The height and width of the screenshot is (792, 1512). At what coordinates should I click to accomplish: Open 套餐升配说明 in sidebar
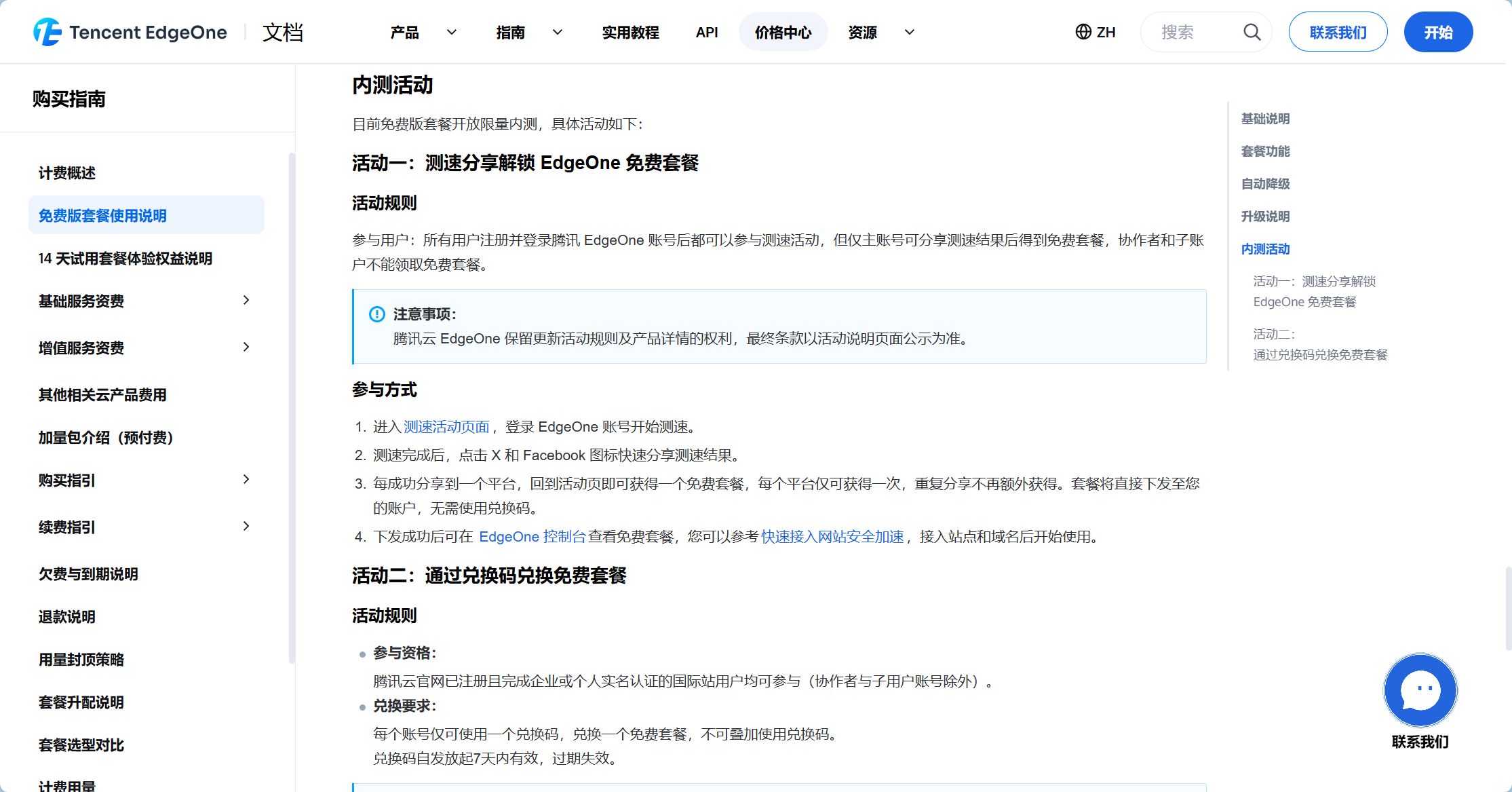click(x=81, y=702)
